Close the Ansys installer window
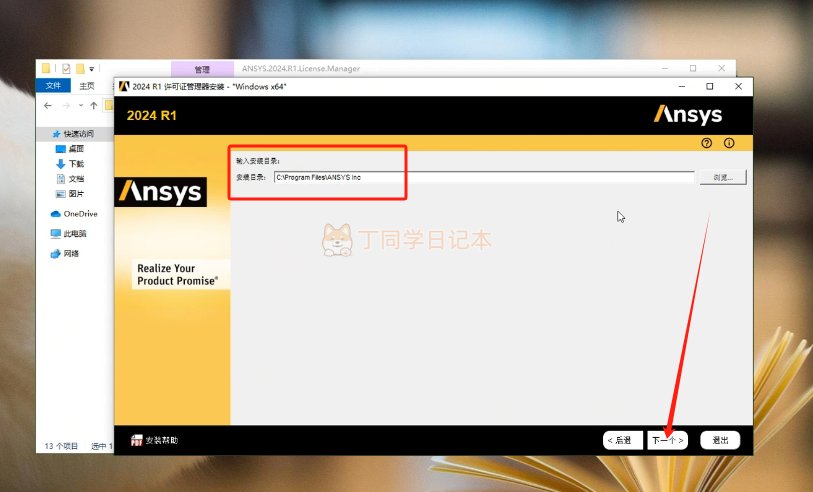 pos(738,87)
